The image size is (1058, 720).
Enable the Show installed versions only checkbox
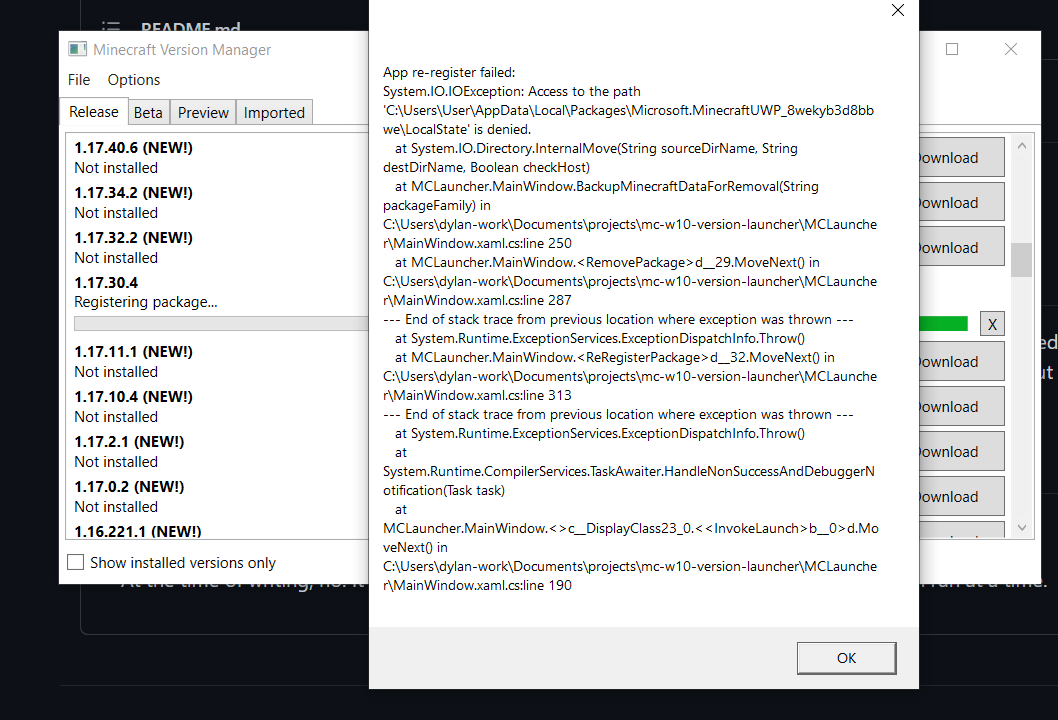(75, 562)
